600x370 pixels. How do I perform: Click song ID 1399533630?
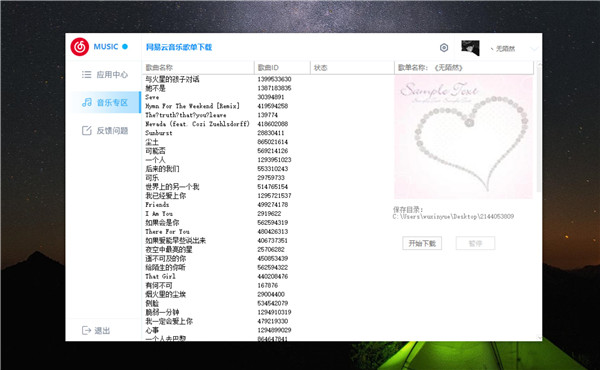click(274, 79)
